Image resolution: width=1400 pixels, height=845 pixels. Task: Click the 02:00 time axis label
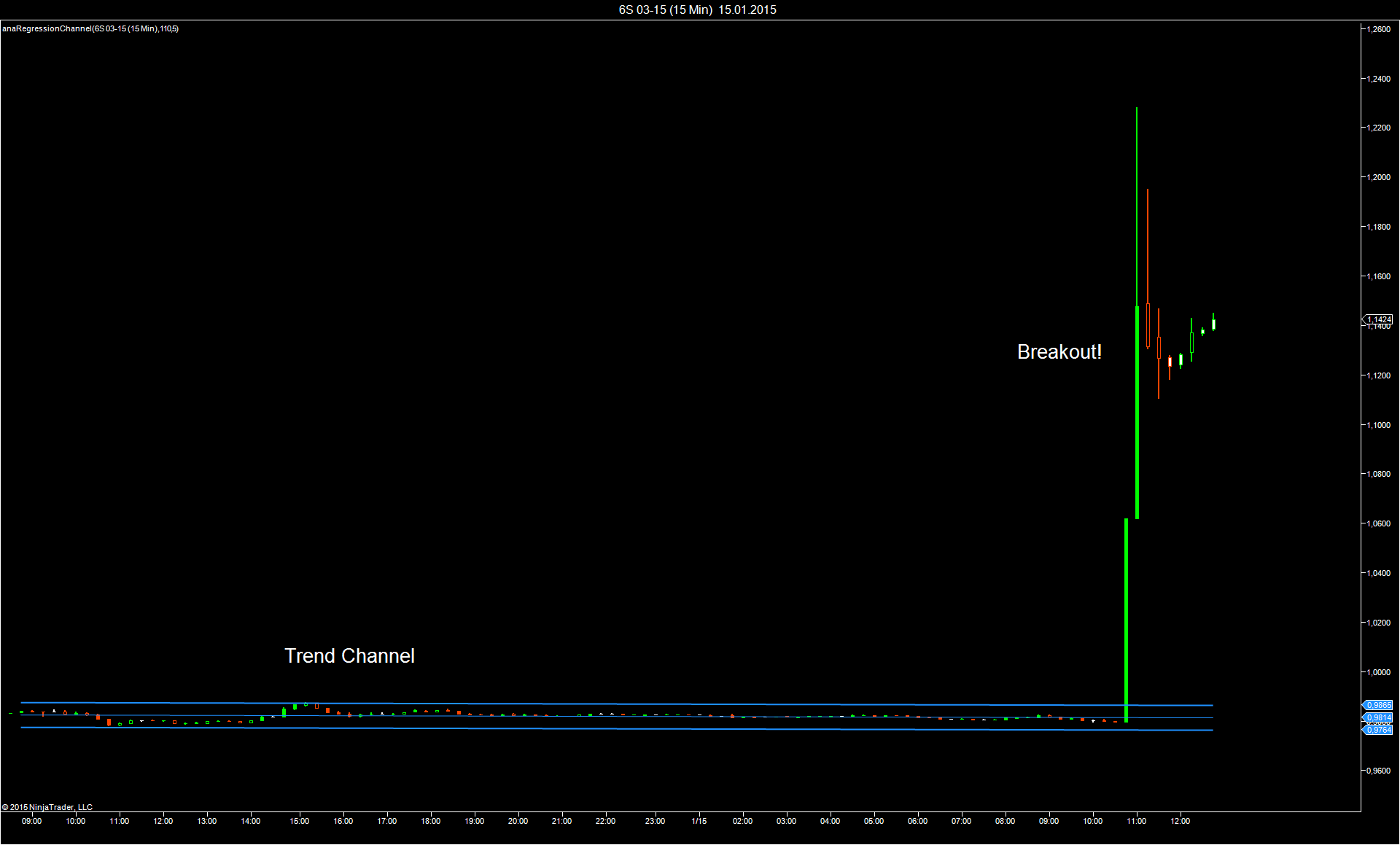(x=743, y=821)
